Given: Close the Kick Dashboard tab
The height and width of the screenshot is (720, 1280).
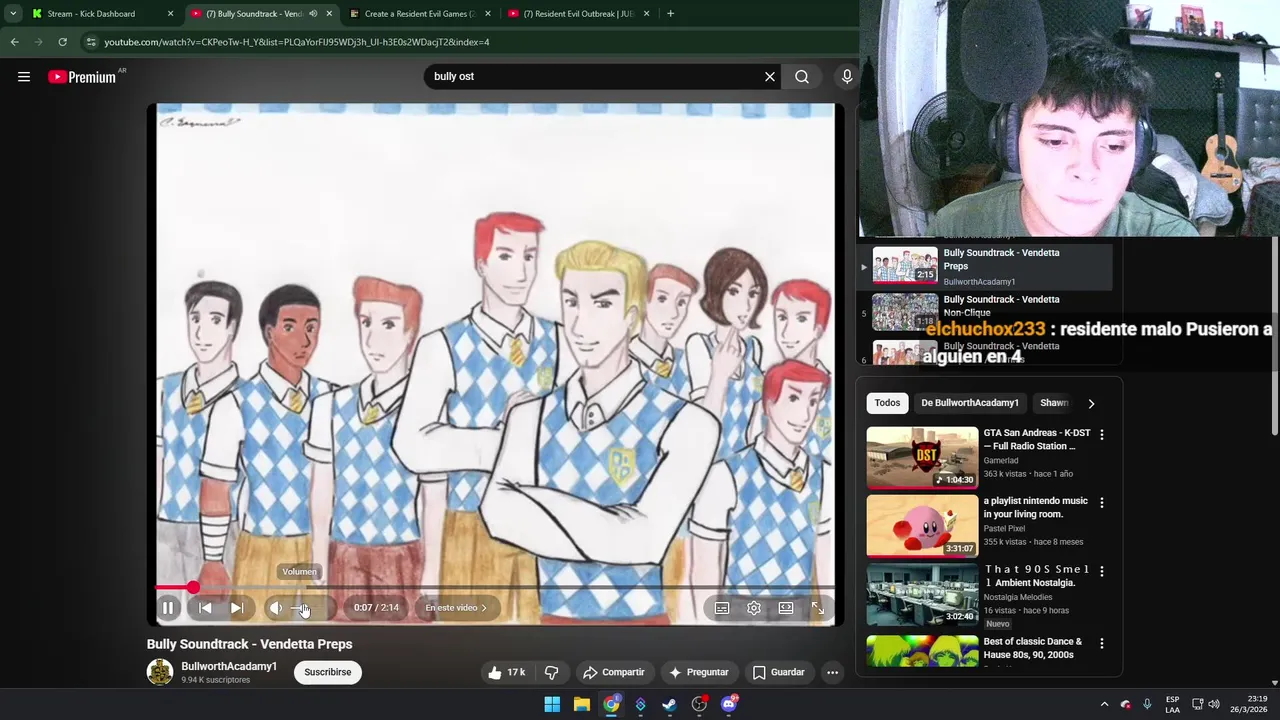Looking at the screenshot, I should coord(170,14).
